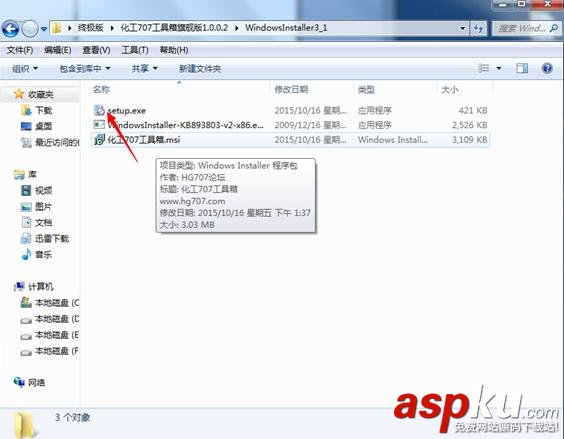Click the 网络 network icon
The width and height of the screenshot is (564, 439).
tap(19, 382)
